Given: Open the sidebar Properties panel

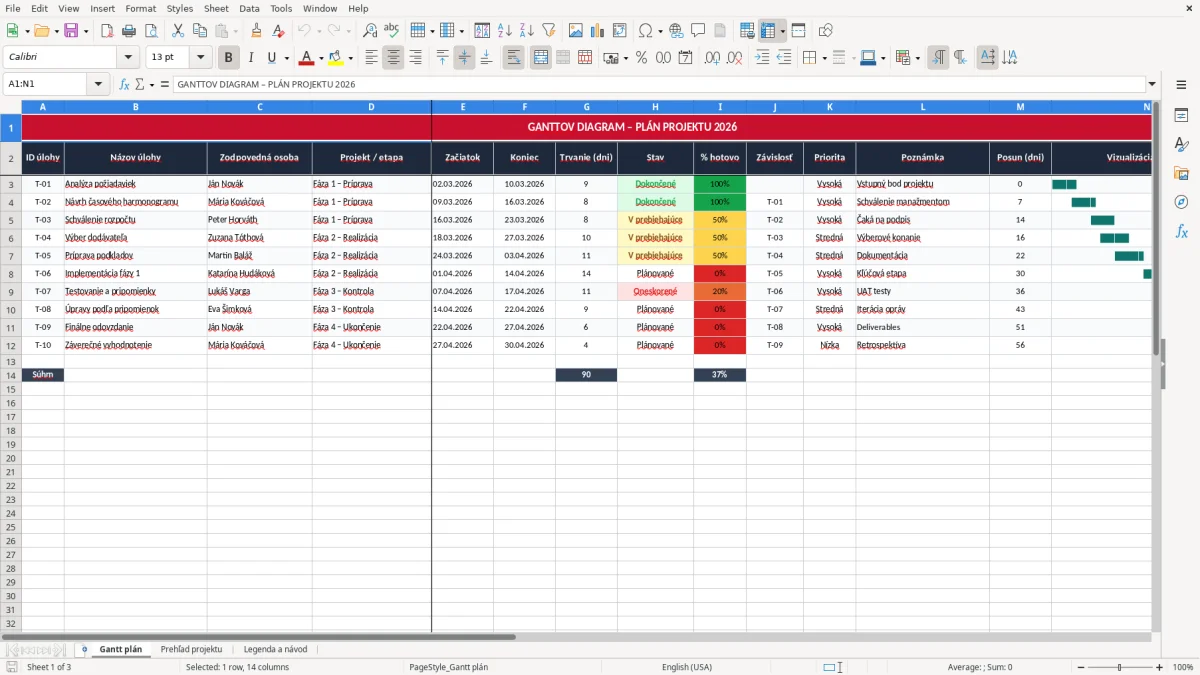Looking at the screenshot, I should [x=1181, y=116].
